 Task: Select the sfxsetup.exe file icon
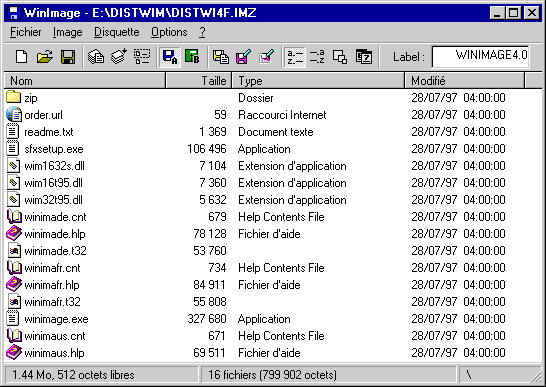point(13,148)
